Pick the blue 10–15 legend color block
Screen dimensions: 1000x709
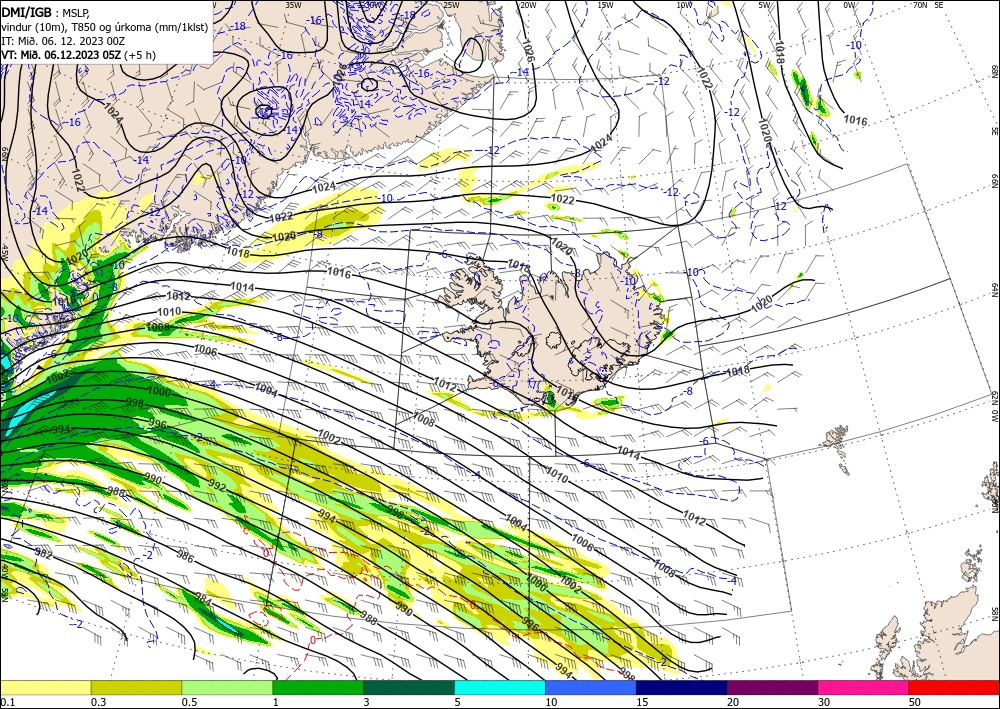pyautogui.click(x=591, y=687)
